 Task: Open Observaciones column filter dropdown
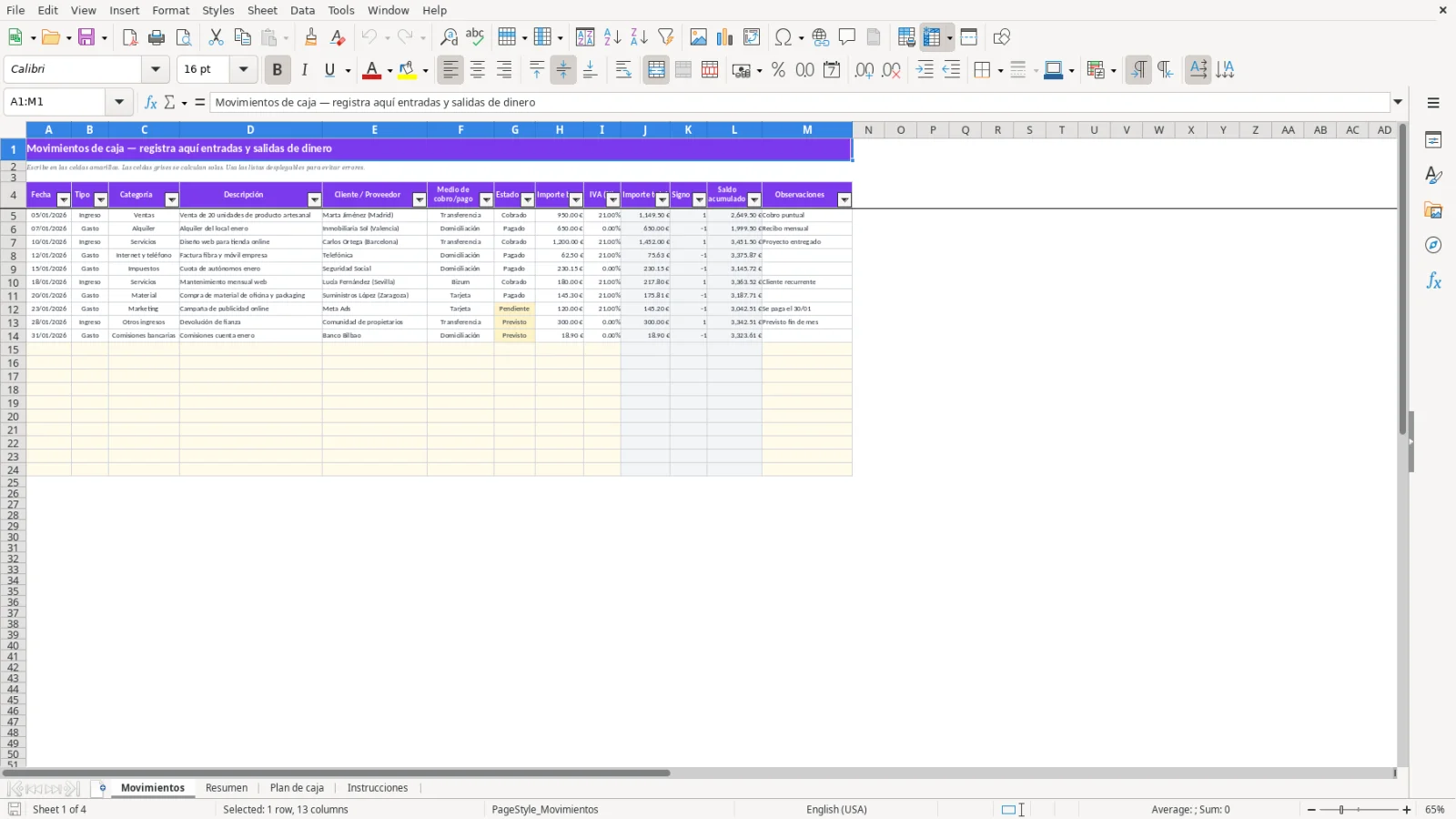point(844,199)
